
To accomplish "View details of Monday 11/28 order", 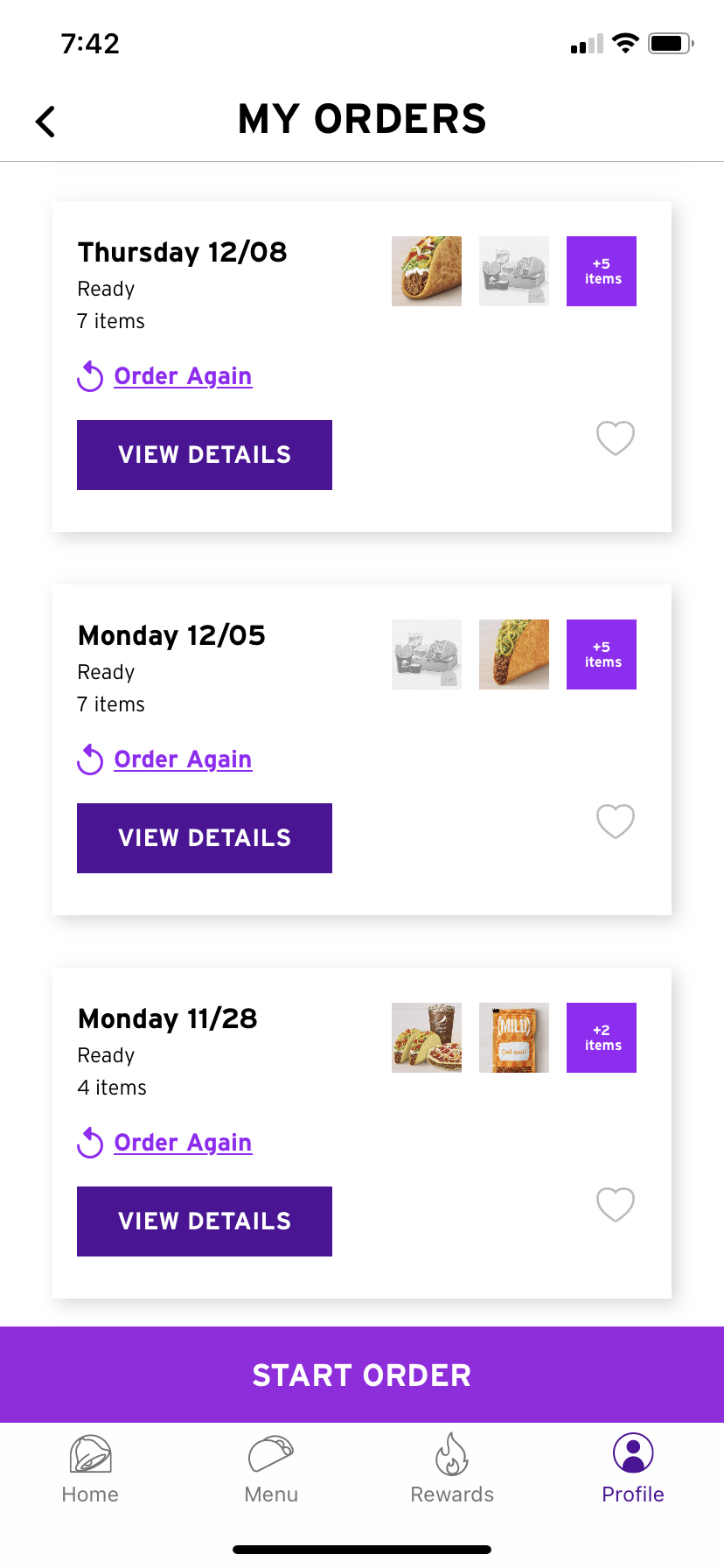I will (x=205, y=1221).
